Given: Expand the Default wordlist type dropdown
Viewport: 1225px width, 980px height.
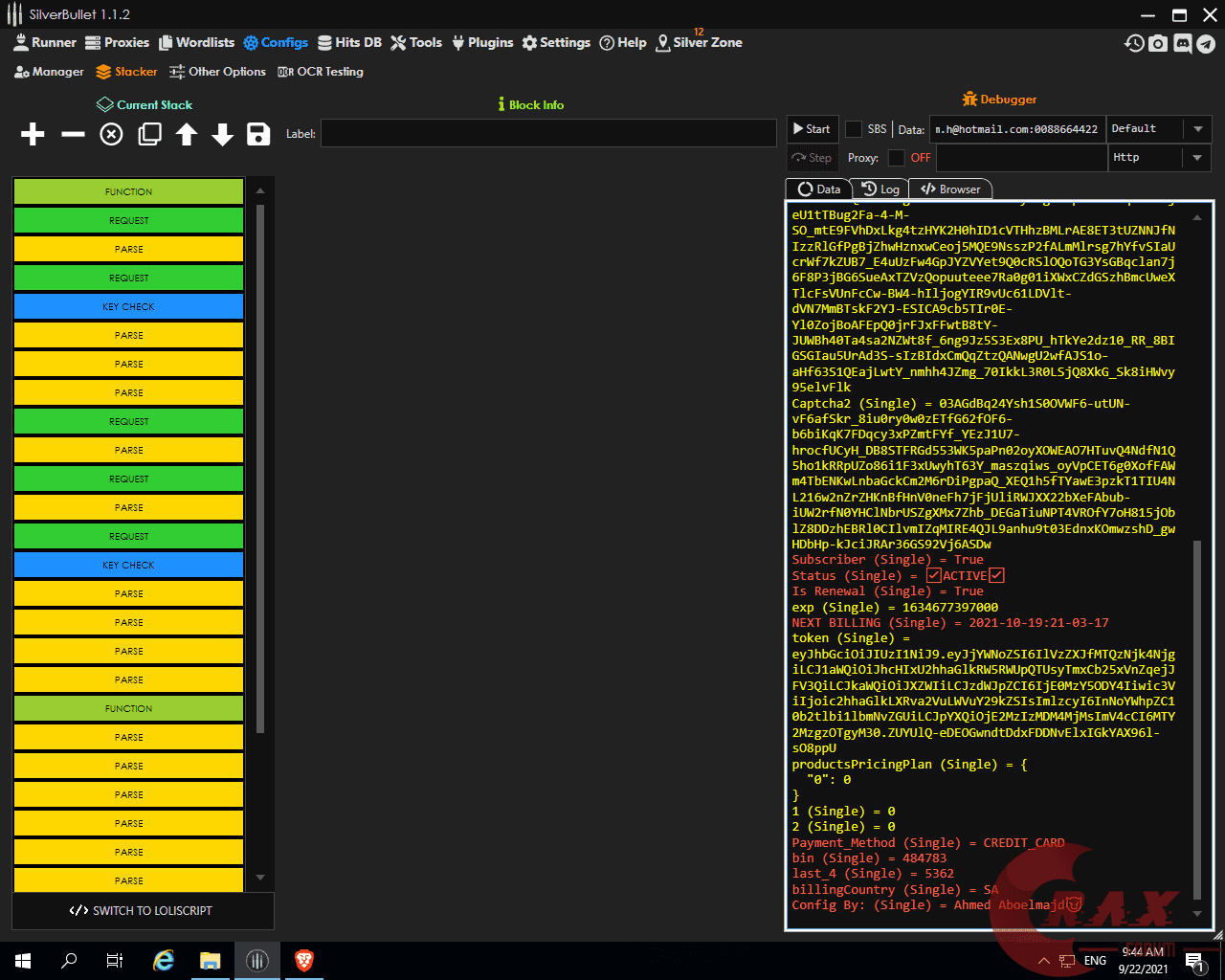Looking at the screenshot, I should (1197, 129).
